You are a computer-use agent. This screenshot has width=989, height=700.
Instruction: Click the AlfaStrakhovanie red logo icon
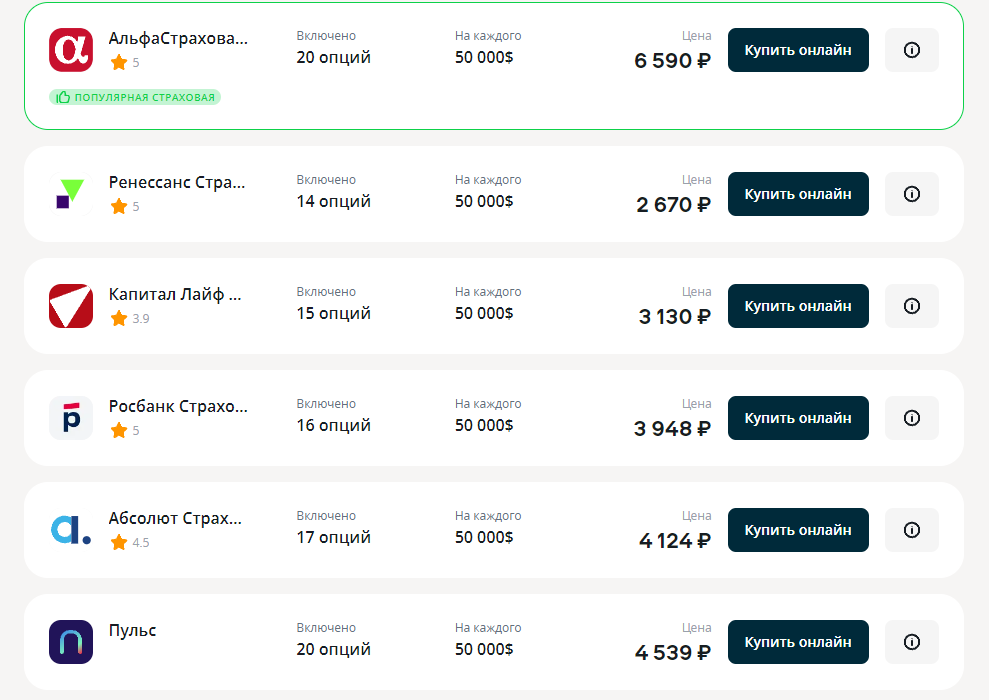(x=71, y=50)
